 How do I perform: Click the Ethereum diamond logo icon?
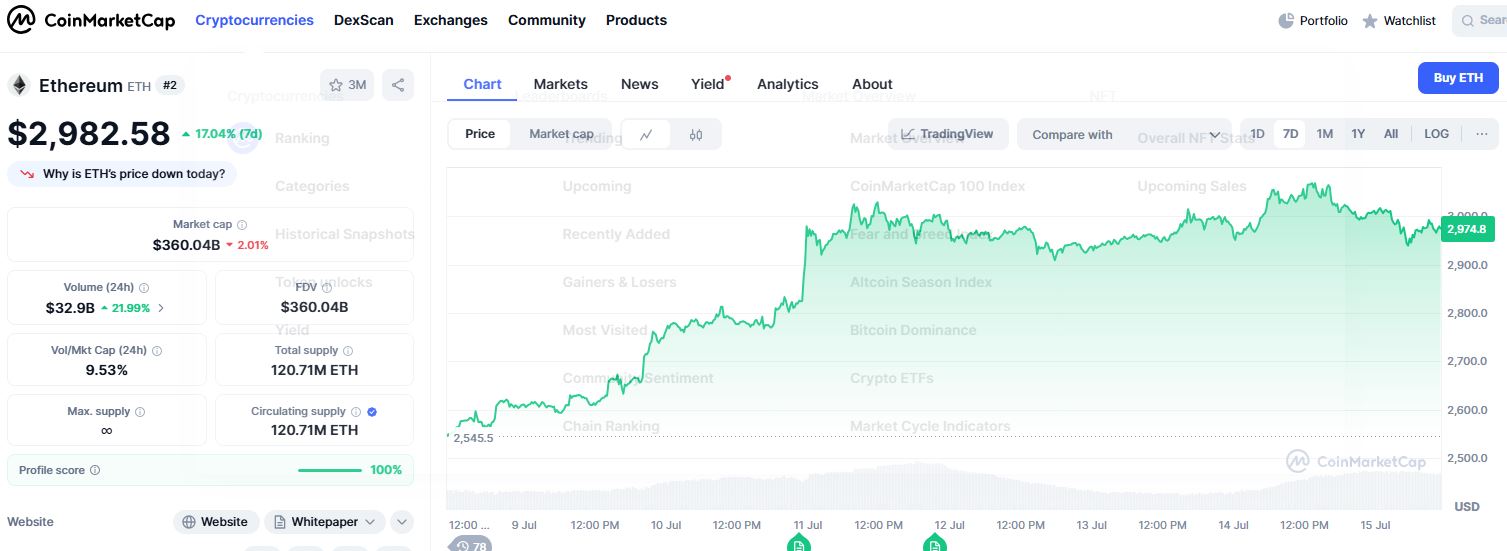[x=19, y=85]
